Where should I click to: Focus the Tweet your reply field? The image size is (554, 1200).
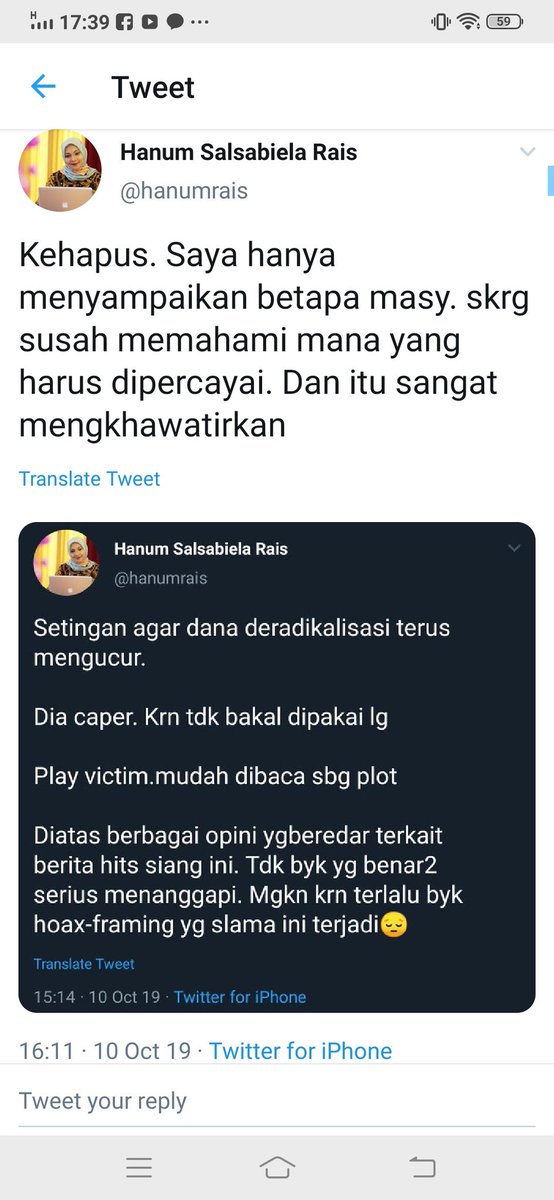tap(277, 1102)
